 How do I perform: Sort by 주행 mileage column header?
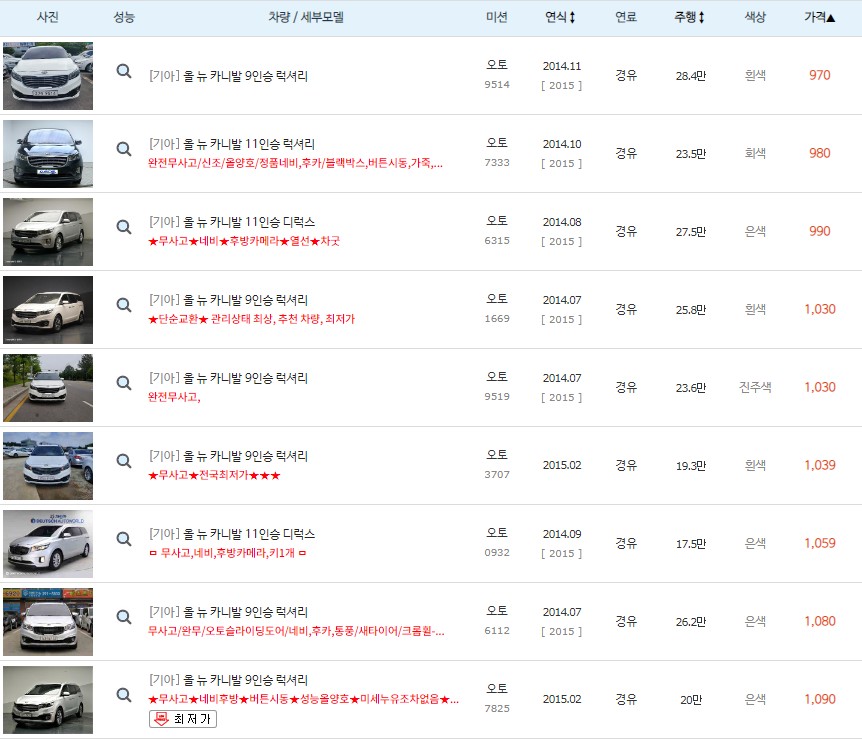tap(689, 17)
